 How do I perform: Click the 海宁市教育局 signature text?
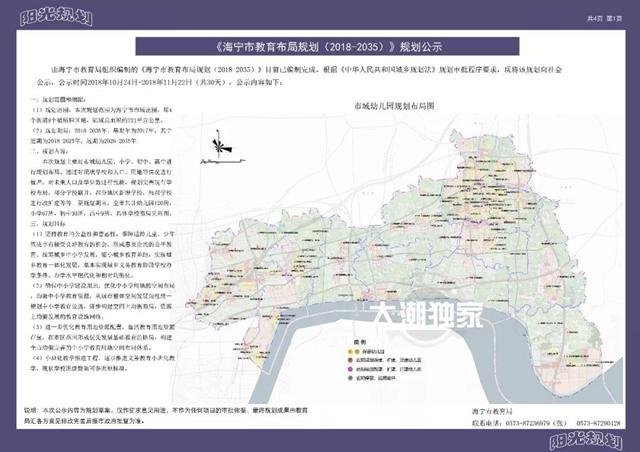[x=492, y=411]
